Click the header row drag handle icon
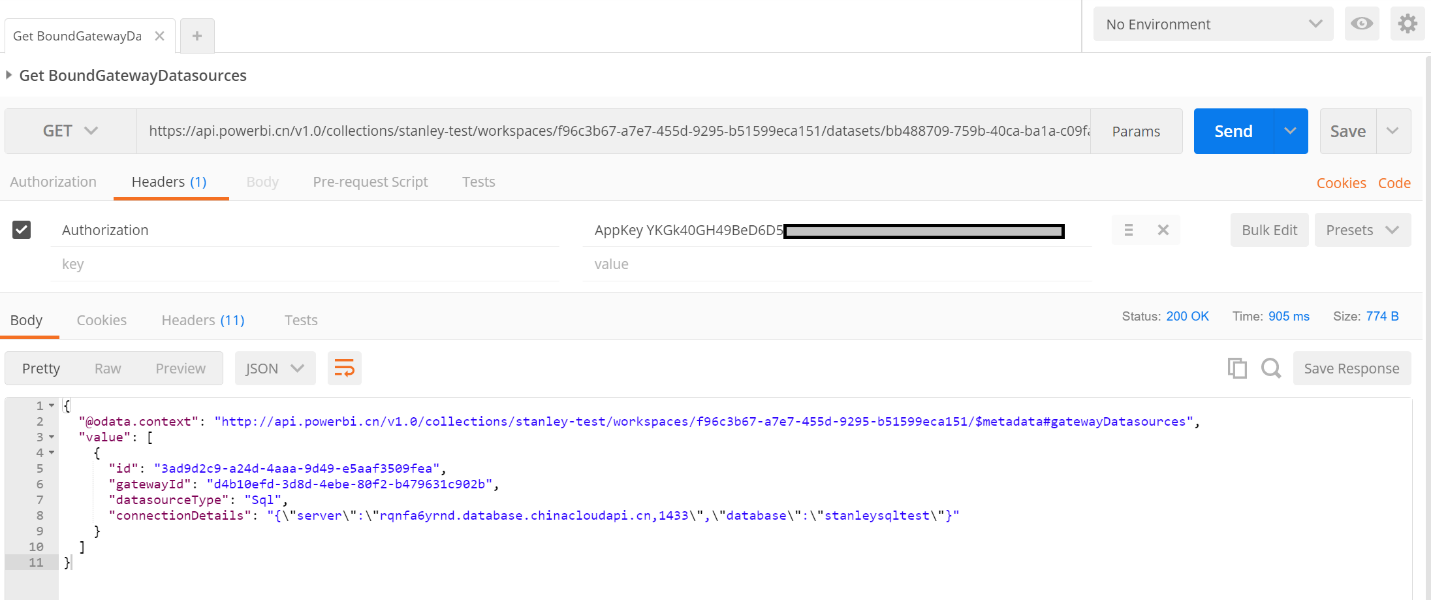Image resolution: width=1431 pixels, height=600 pixels. tap(1129, 230)
